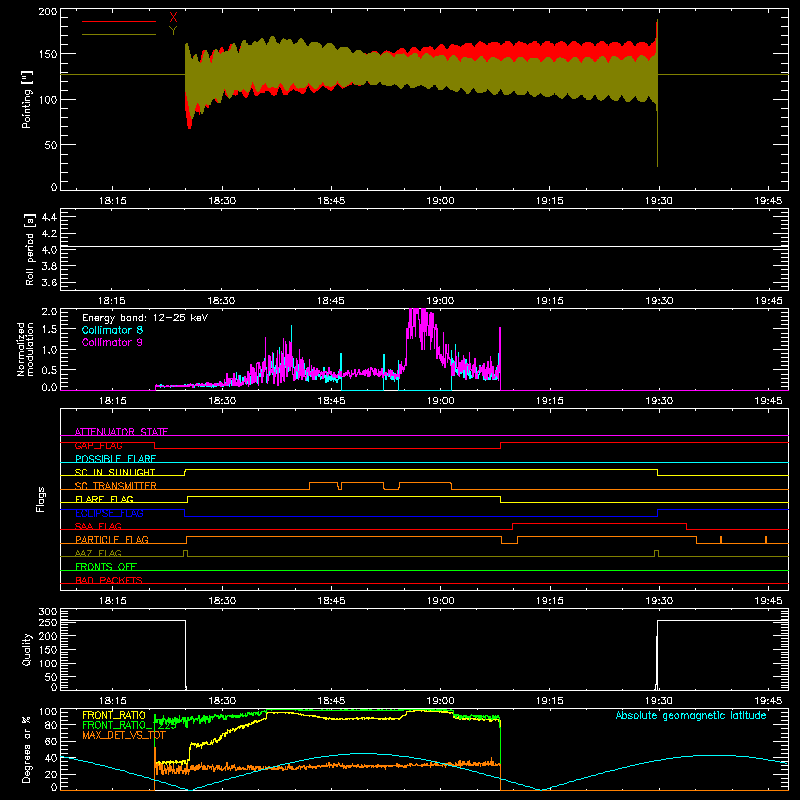
Task: Click the 3.6 tick on Roll period axis
Action: click(49, 282)
